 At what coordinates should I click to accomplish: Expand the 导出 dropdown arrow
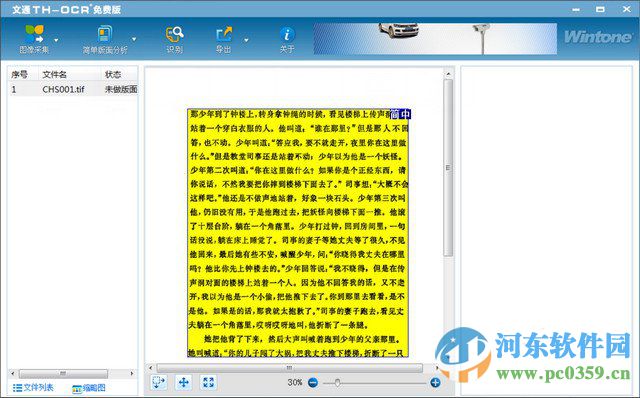pos(246,40)
